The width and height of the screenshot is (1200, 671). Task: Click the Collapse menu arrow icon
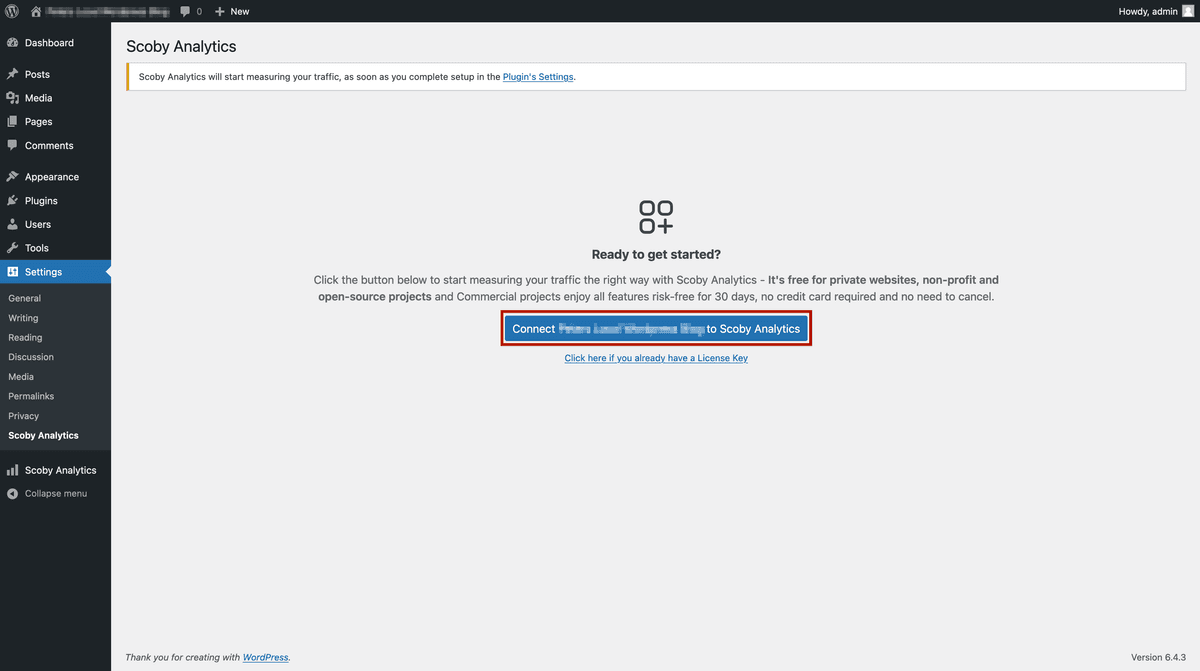pyautogui.click(x=12, y=493)
